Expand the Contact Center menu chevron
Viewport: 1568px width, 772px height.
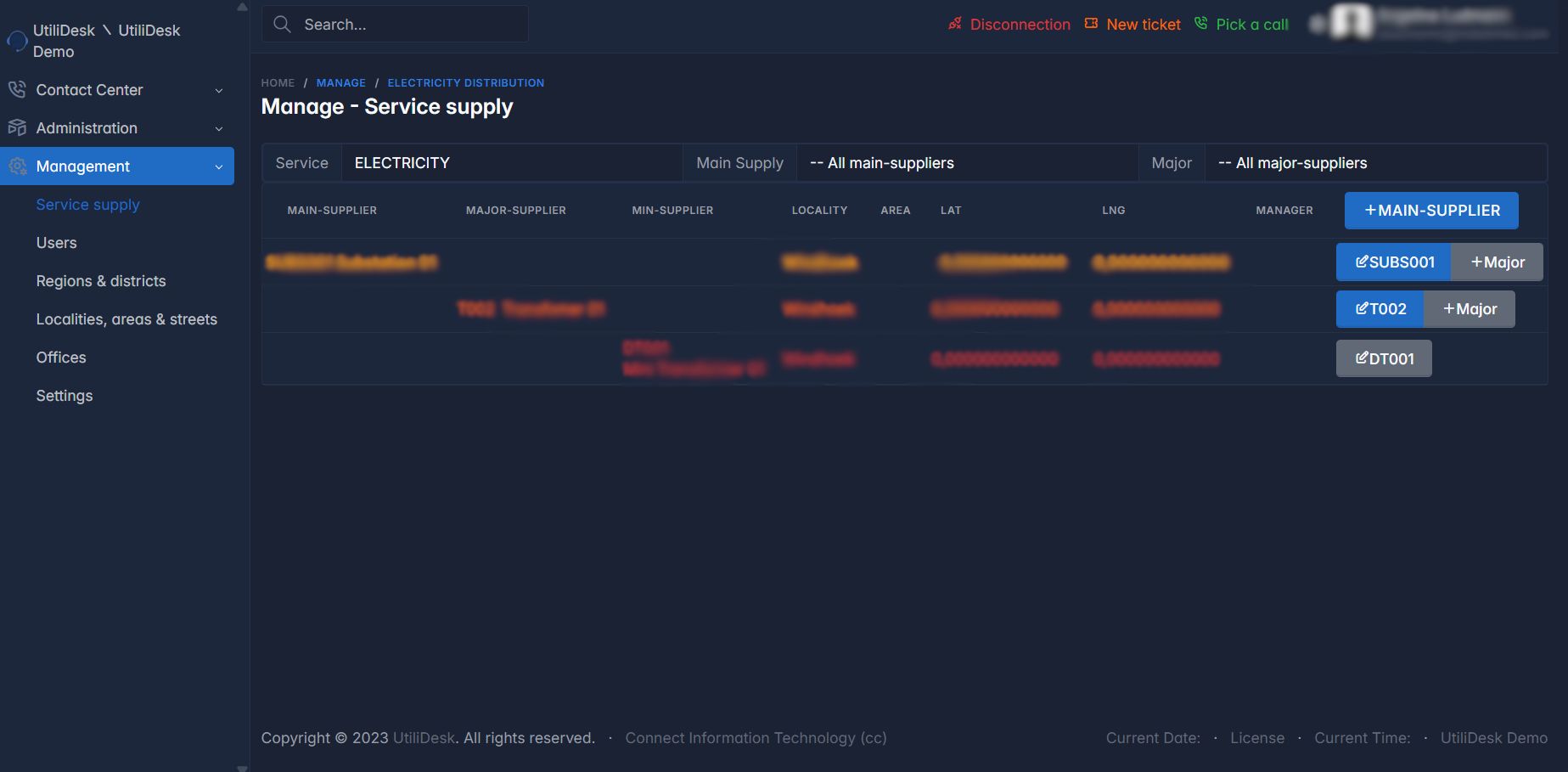tap(219, 90)
